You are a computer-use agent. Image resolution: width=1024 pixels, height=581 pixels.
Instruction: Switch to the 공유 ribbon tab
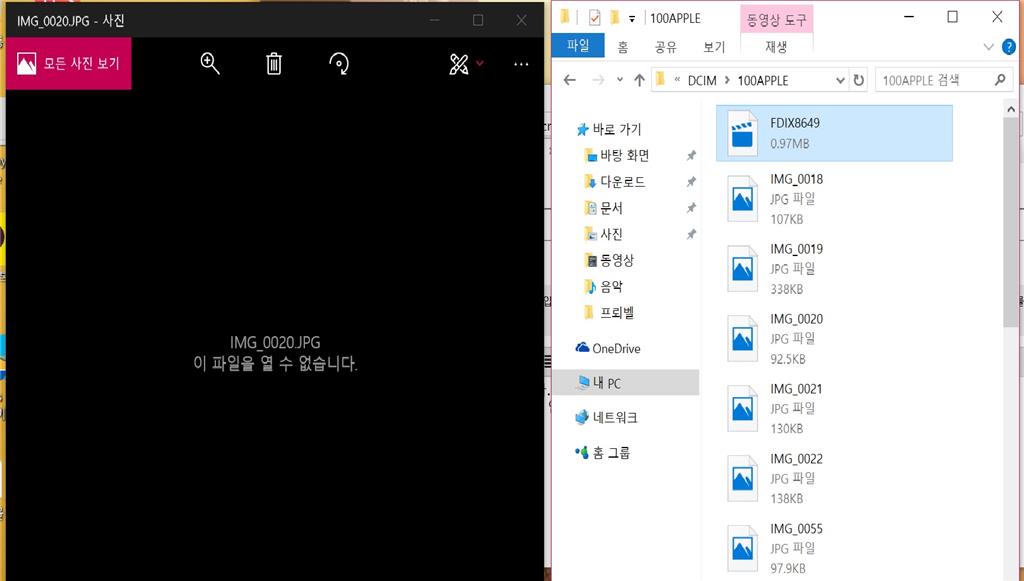665,46
